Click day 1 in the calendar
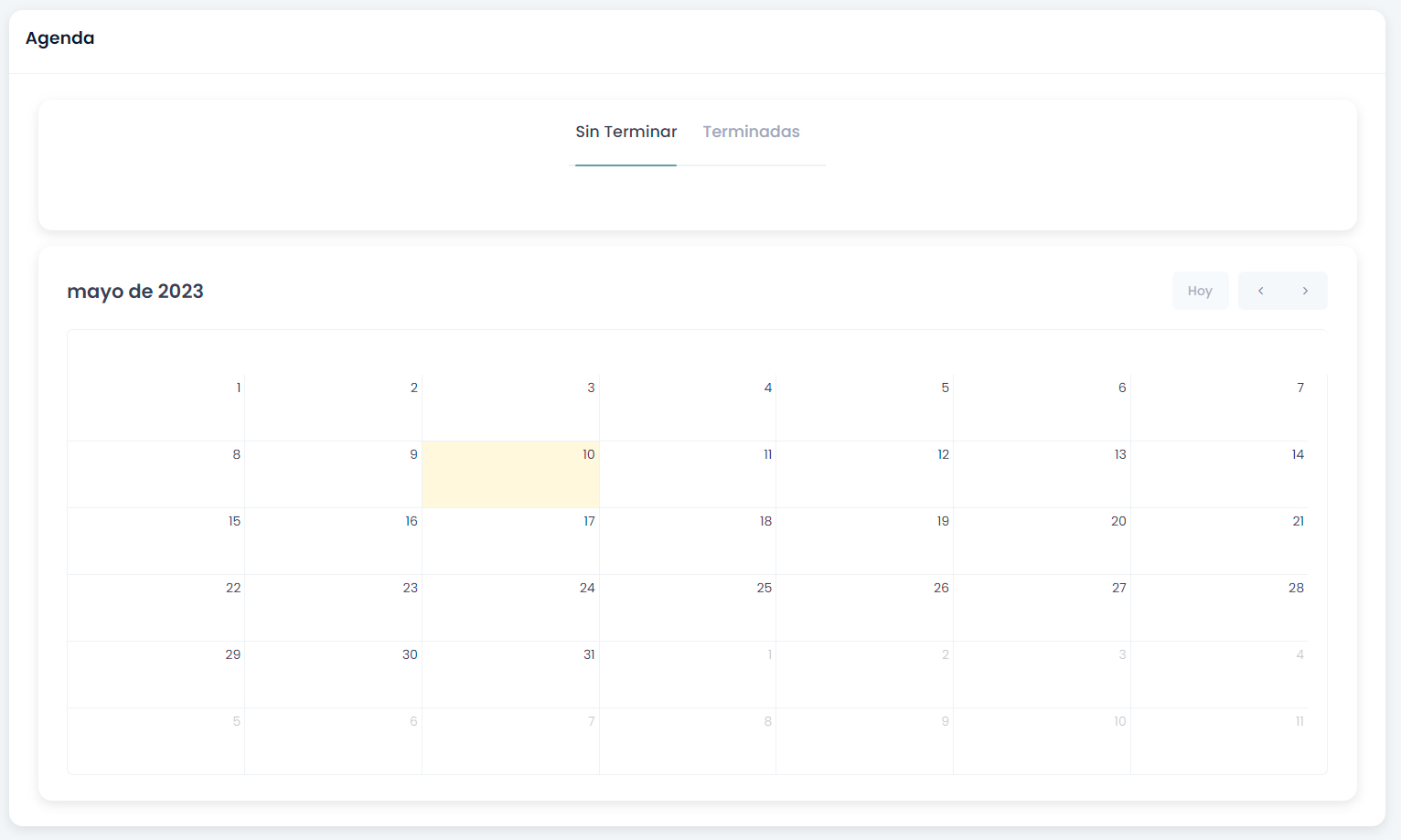The width and height of the screenshot is (1401, 840). (156, 408)
